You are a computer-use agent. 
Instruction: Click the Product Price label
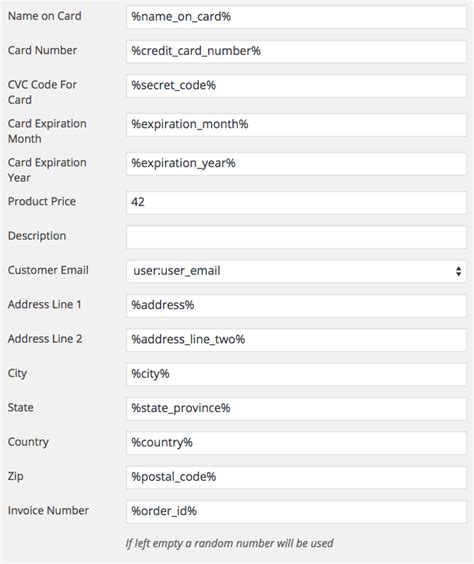point(42,201)
